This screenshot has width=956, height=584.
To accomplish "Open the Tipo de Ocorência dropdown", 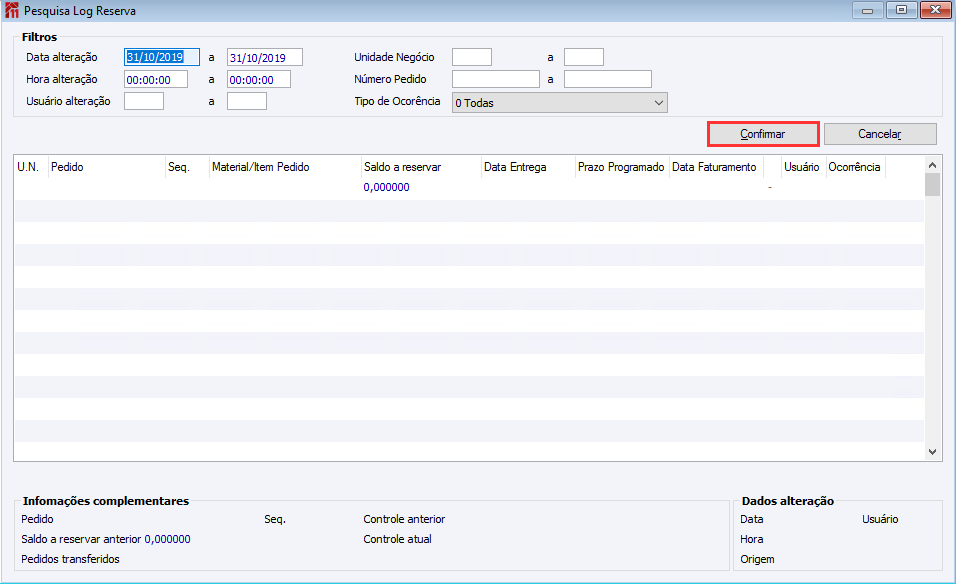I will [x=560, y=103].
